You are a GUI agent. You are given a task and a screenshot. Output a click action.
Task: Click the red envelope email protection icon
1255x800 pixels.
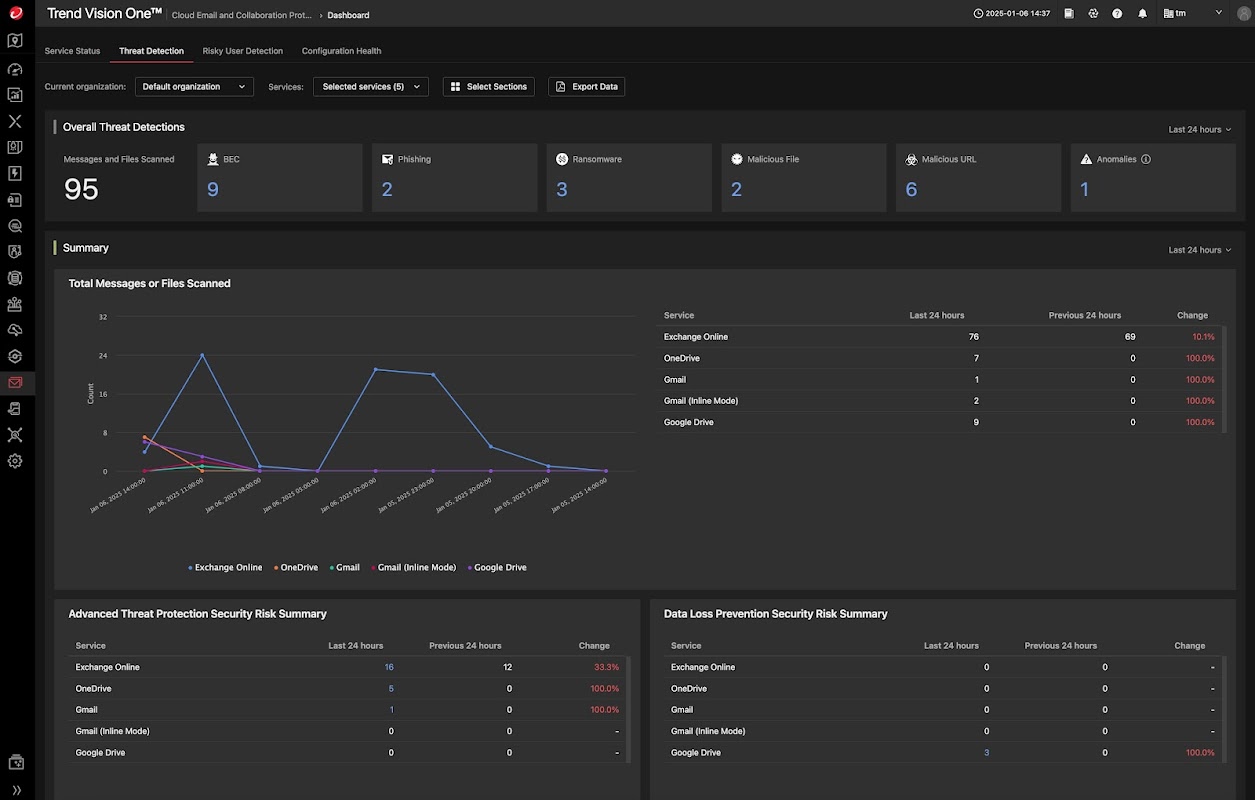pos(15,383)
